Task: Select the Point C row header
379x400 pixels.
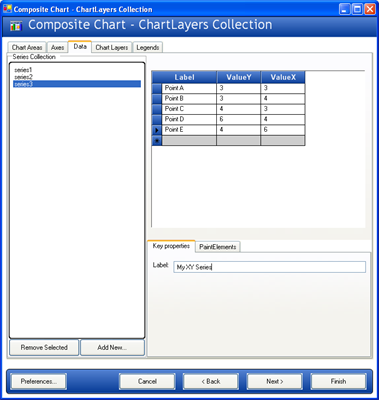Action: pyautogui.click(x=157, y=109)
